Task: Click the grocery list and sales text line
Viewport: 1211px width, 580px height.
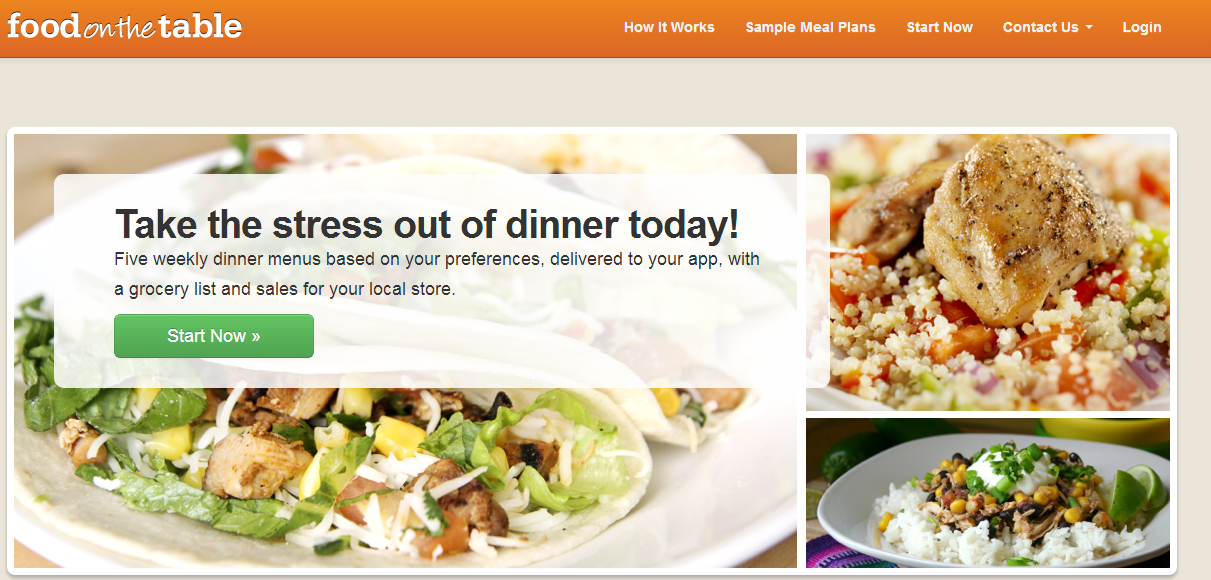Action: [285, 290]
